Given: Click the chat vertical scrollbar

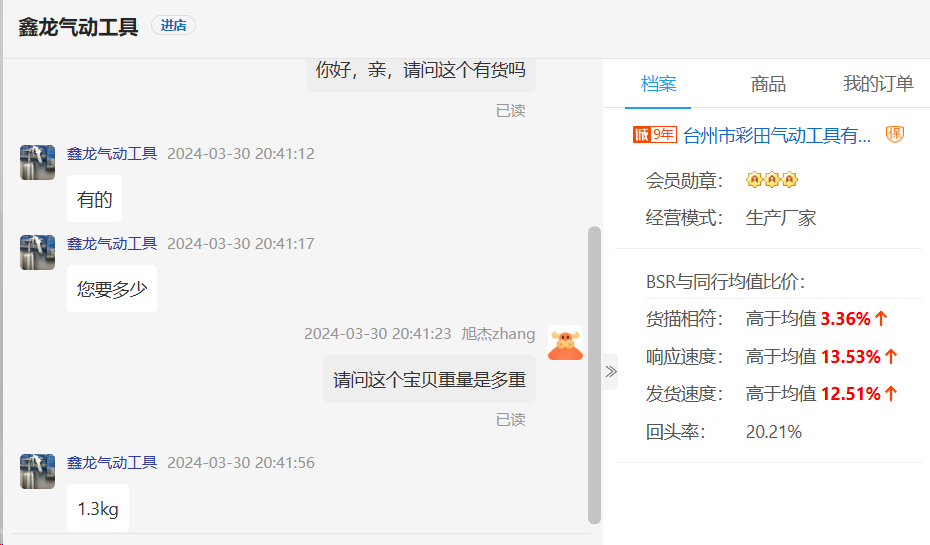Looking at the screenshot, I should coord(594,375).
